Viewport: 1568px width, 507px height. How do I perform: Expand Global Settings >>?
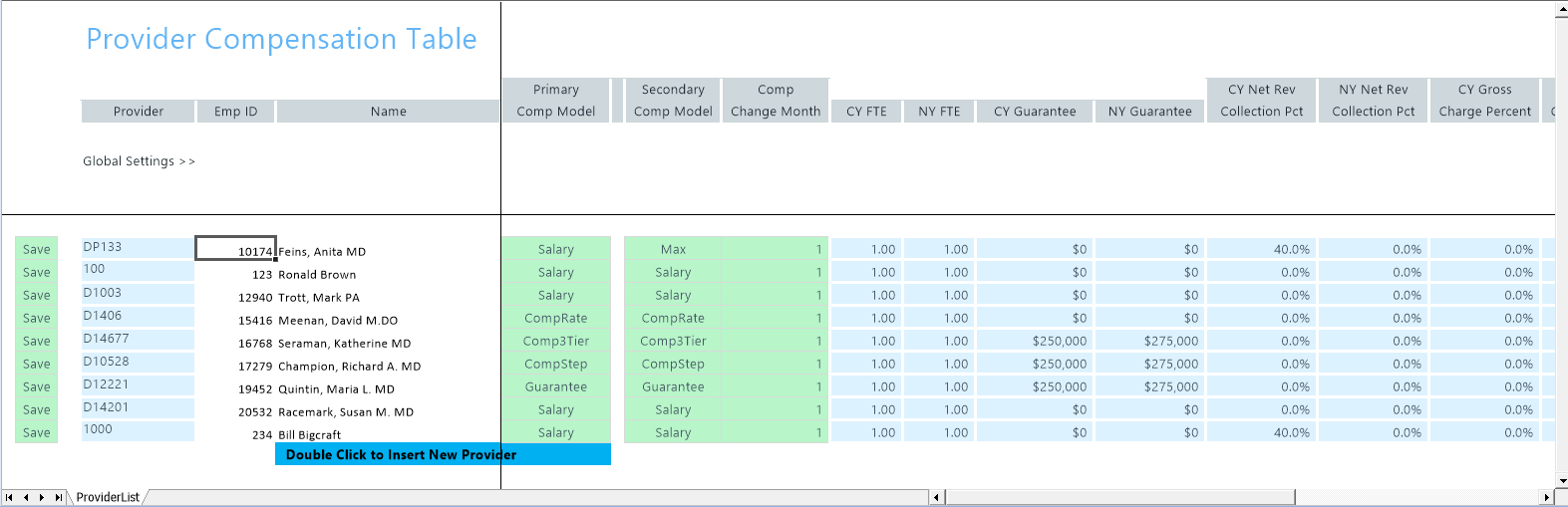pos(139,161)
